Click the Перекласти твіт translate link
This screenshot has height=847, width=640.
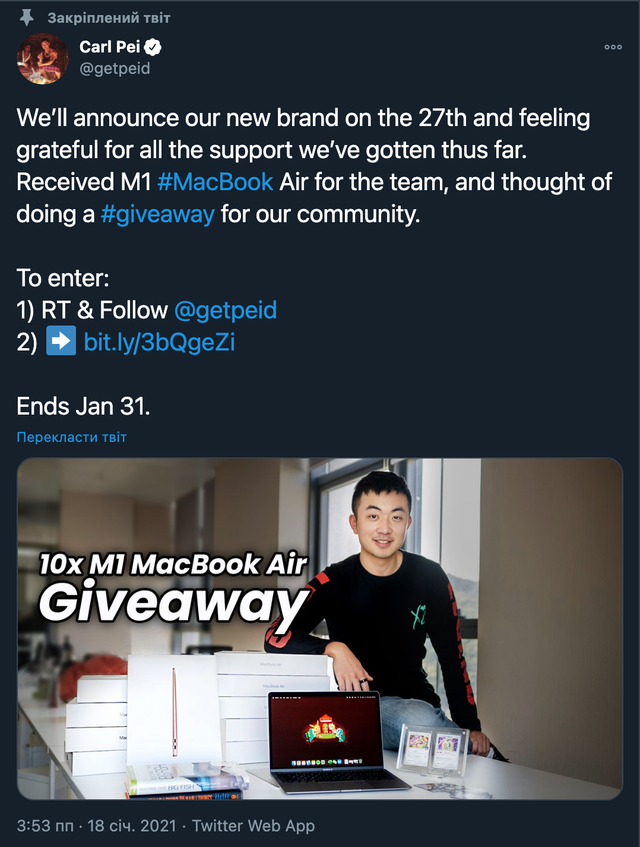coord(71,437)
